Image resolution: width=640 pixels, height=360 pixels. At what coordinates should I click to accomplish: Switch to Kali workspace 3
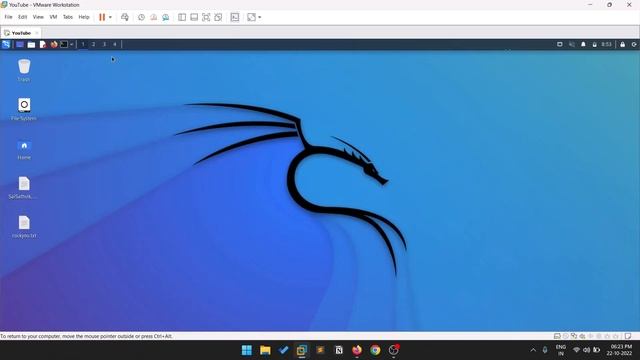(x=104, y=44)
